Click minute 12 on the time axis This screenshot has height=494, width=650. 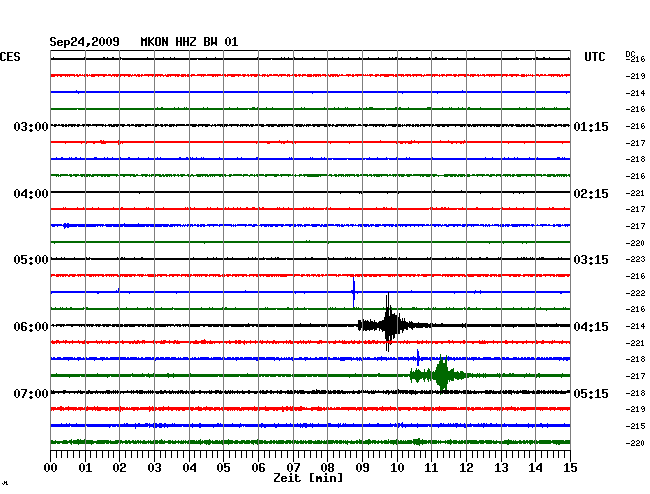[x=466, y=467]
